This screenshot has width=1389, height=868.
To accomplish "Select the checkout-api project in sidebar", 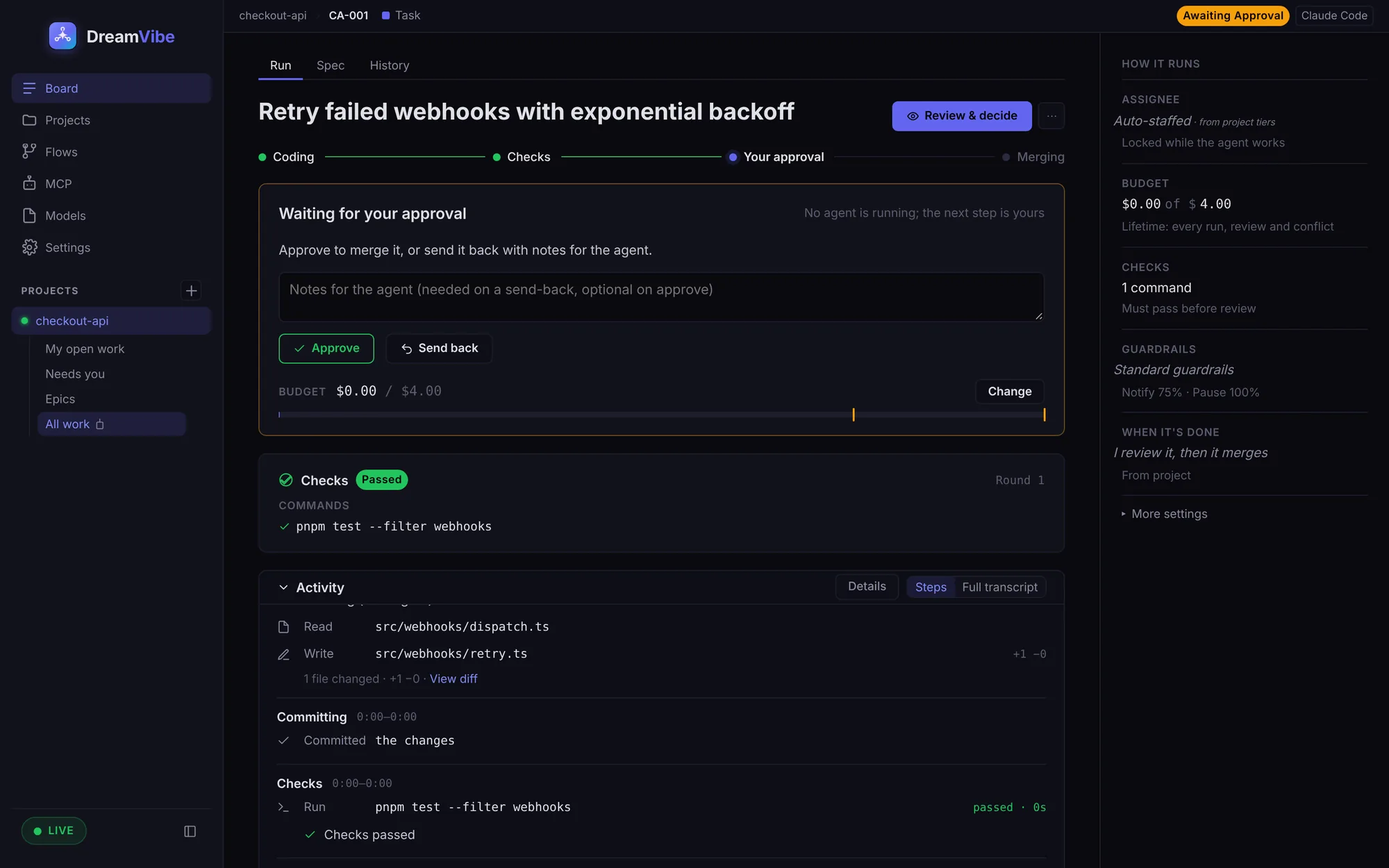I will 111,321.
